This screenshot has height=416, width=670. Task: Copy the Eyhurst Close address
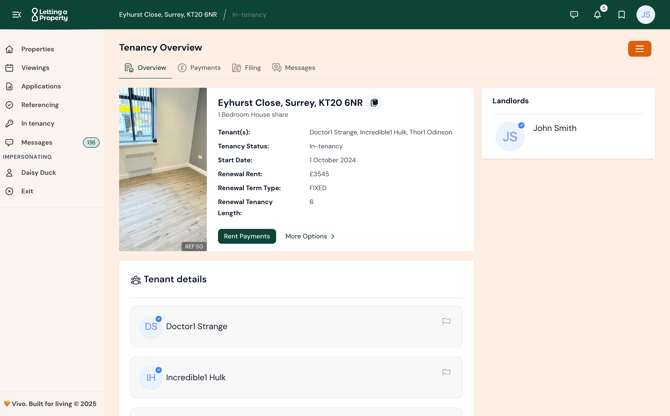coord(375,103)
